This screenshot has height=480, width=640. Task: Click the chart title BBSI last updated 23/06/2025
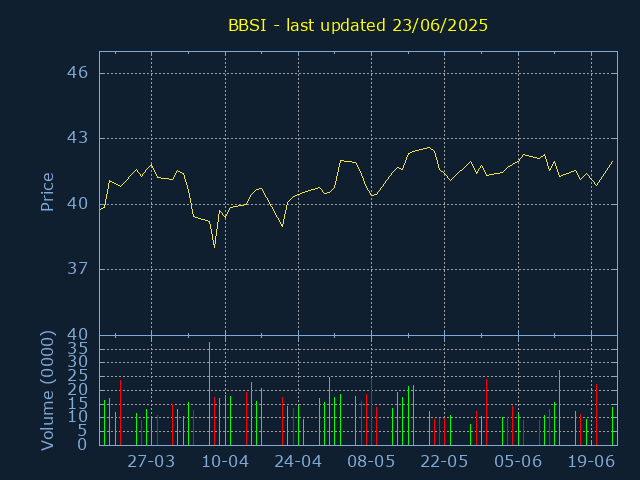(x=358, y=25)
